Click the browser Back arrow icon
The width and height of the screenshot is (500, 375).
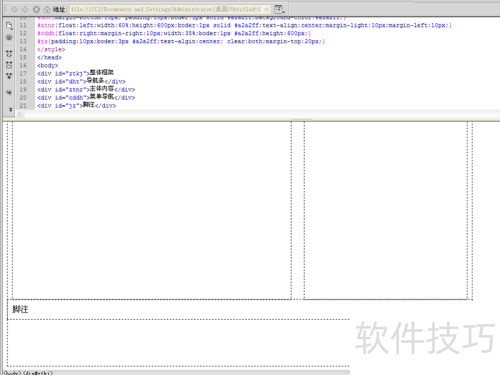tap(14, 10)
